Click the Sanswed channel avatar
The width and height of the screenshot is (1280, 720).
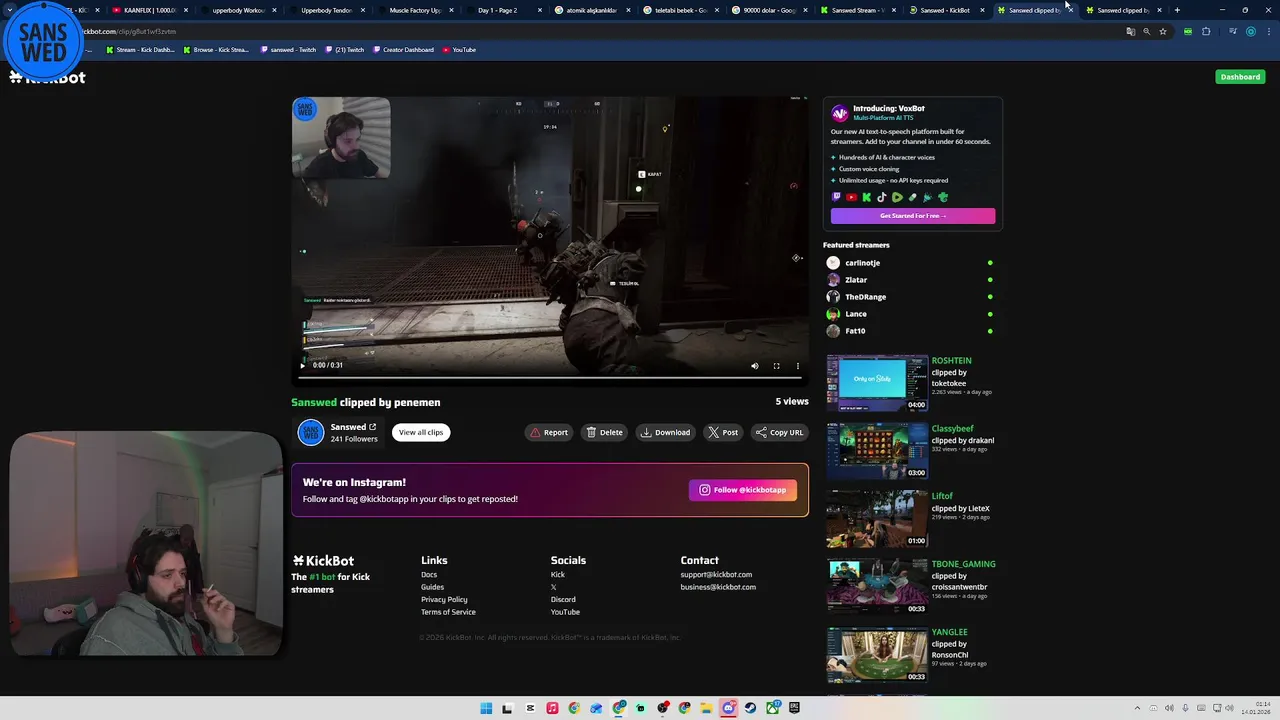tap(311, 432)
